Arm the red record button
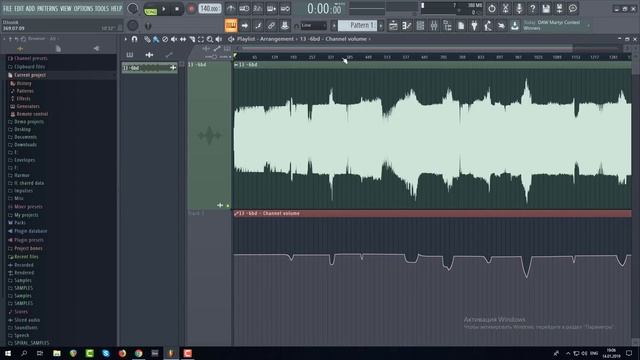 pyautogui.click(x=191, y=9)
